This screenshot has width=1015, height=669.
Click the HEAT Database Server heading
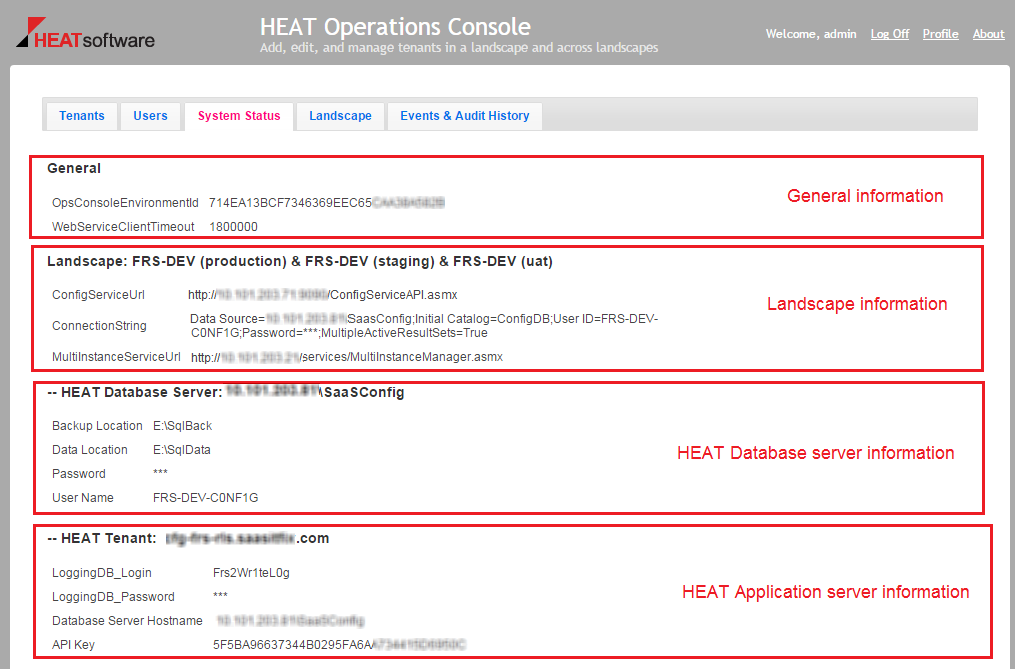coord(226,392)
